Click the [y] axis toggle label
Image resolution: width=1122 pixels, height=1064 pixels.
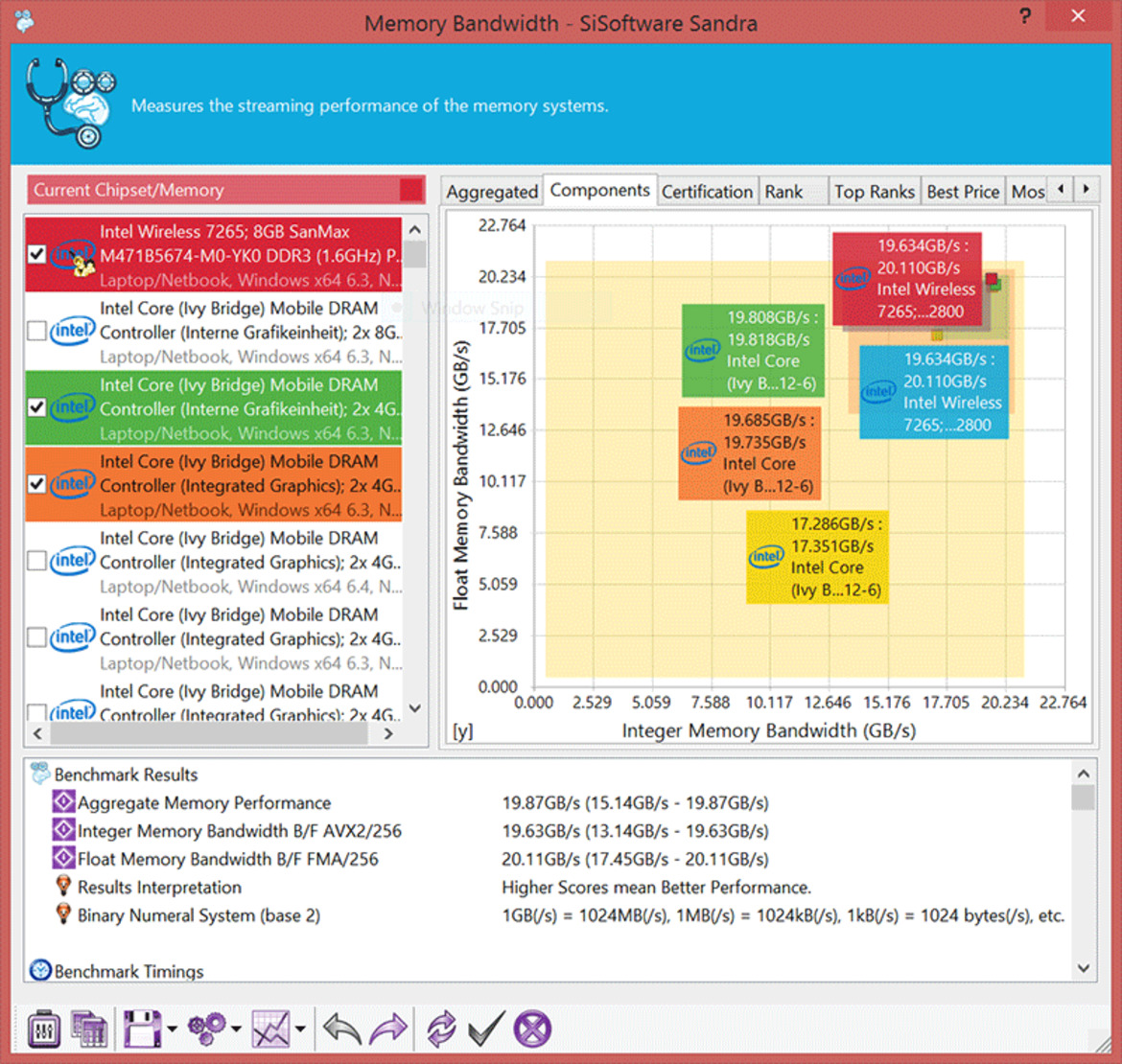(x=463, y=730)
